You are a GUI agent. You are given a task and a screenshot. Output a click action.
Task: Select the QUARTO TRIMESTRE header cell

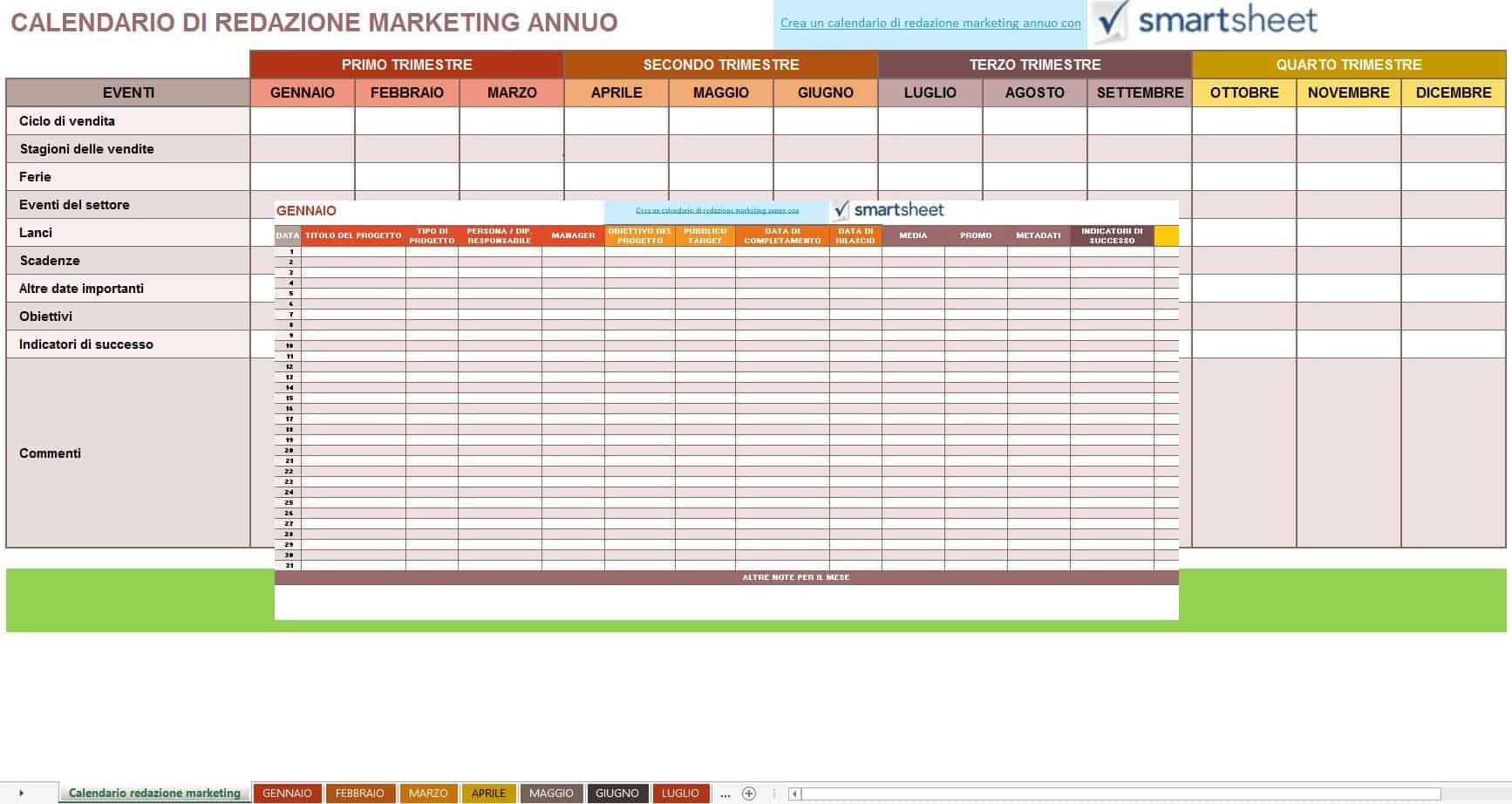(1349, 65)
